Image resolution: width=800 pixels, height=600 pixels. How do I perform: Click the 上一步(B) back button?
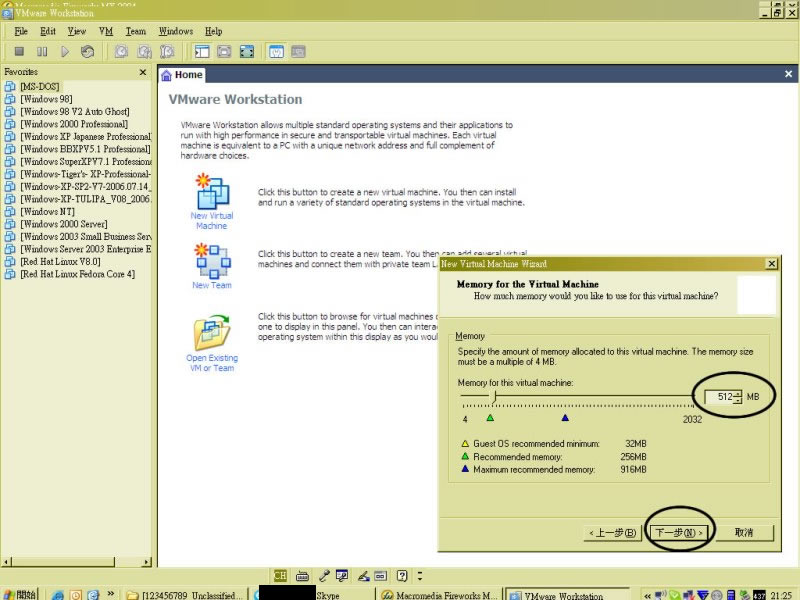coord(612,533)
